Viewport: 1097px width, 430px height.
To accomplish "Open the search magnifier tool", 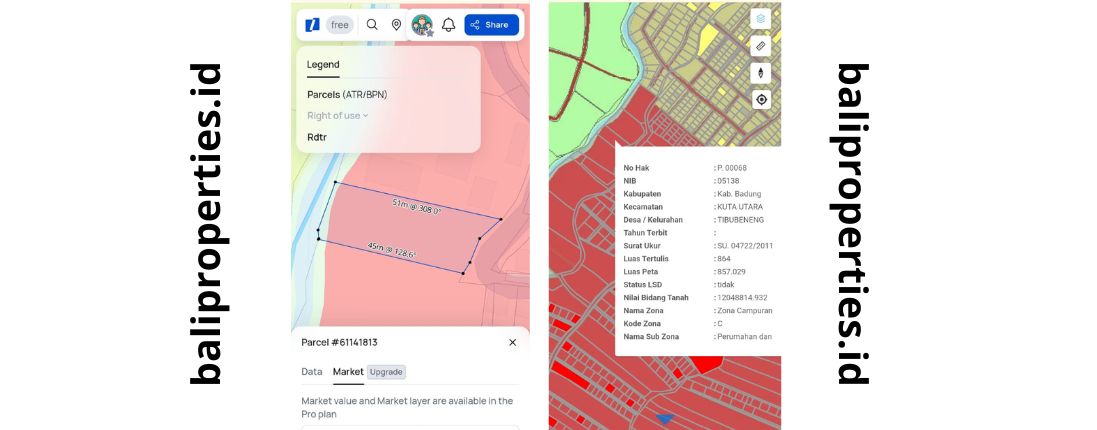I will pos(372,25).
